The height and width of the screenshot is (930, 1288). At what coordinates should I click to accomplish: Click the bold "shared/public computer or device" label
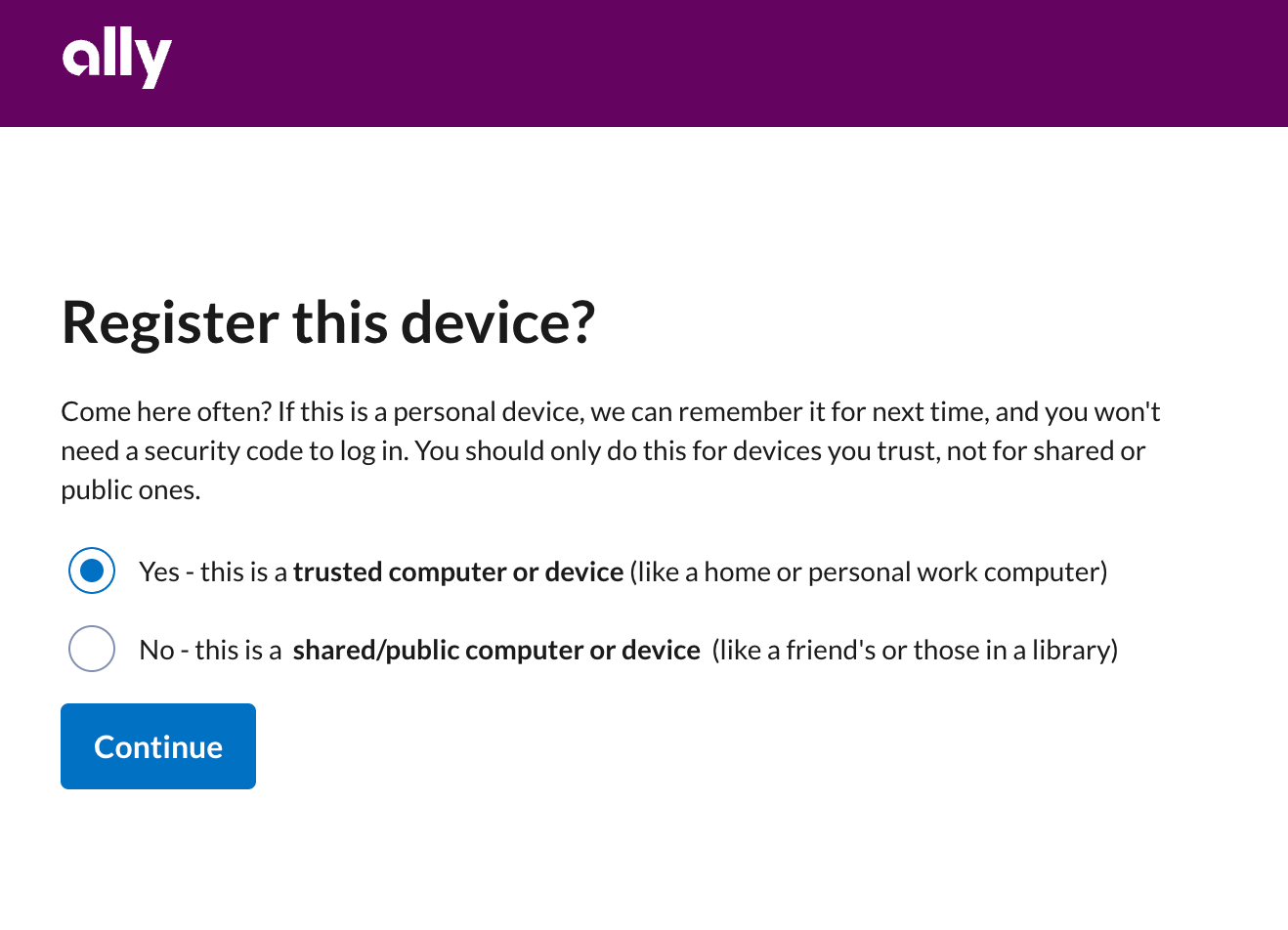click(496, 650)
